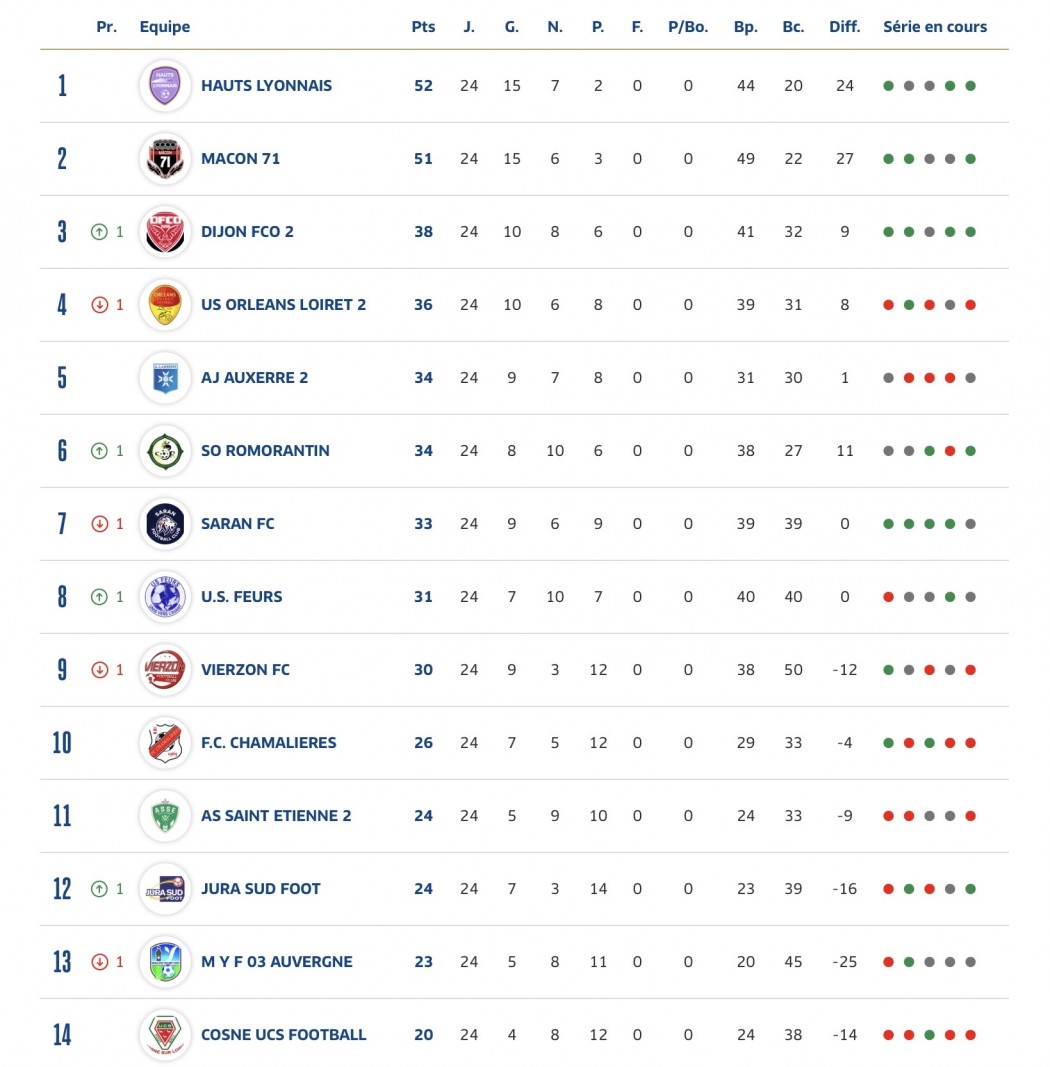Click the red down arrow beside Saran FC
1050x1067 pixels.
pos(99,524)
